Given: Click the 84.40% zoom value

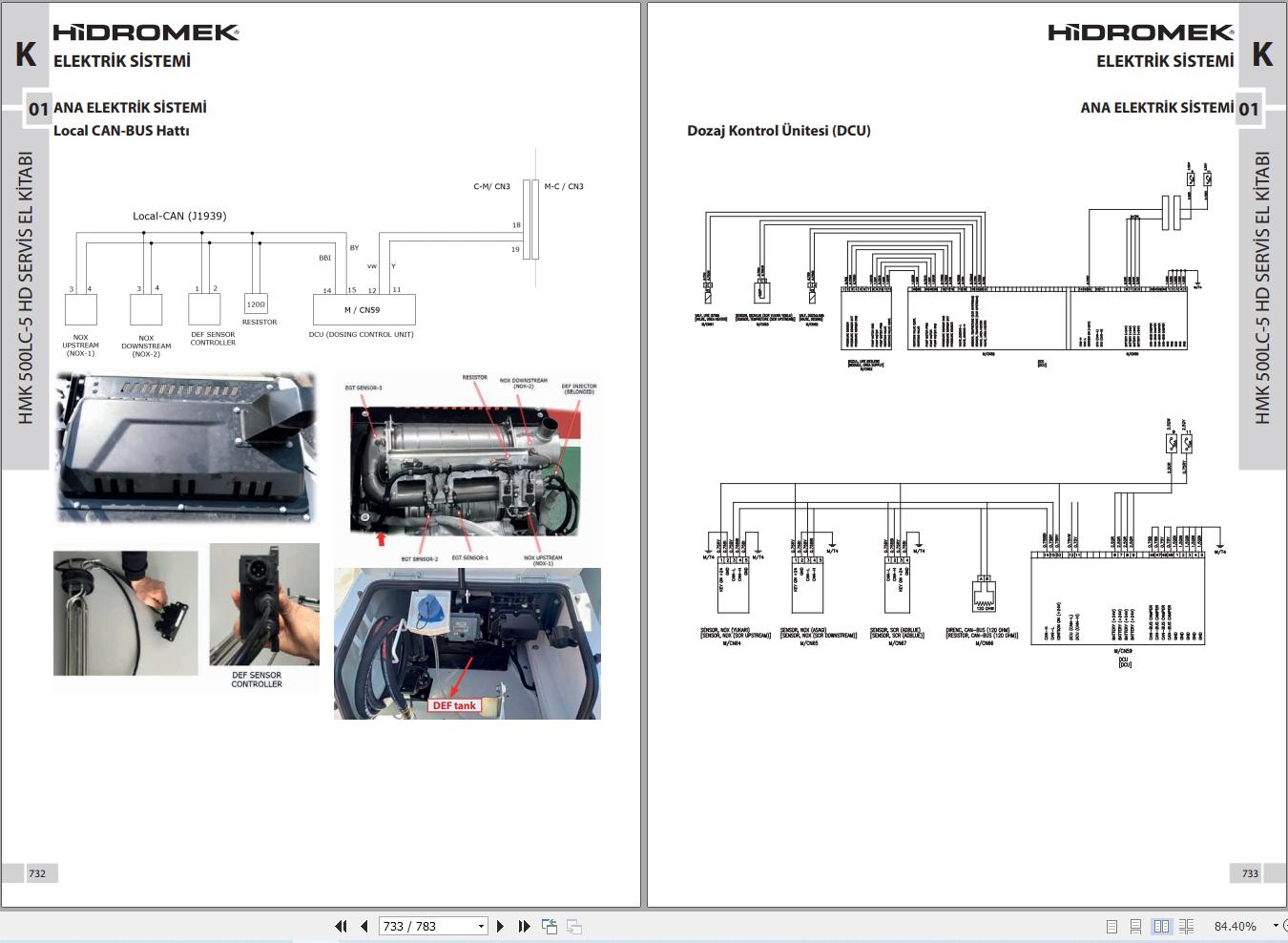Looking at the screenshot, I should point(1235,926).
